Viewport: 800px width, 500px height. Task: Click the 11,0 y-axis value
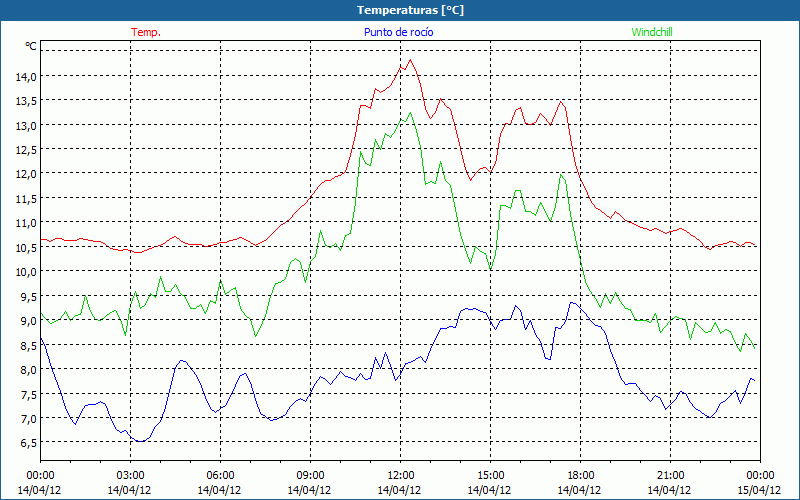click(27, 222)
